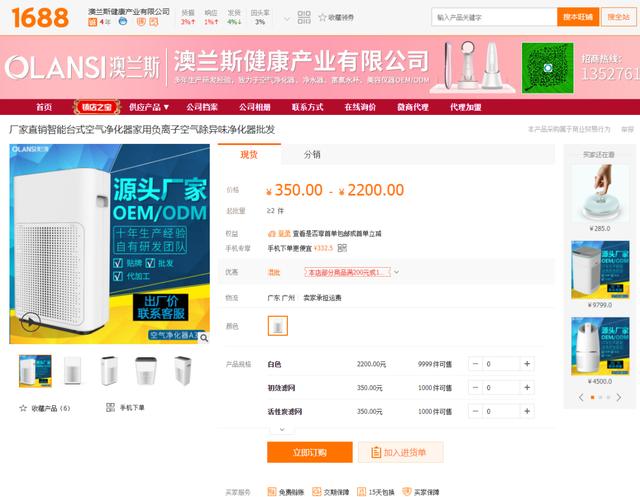Click the QR icon next to mobile price
The width and height of the screenshot is (640, 497).
coord(342,248)
